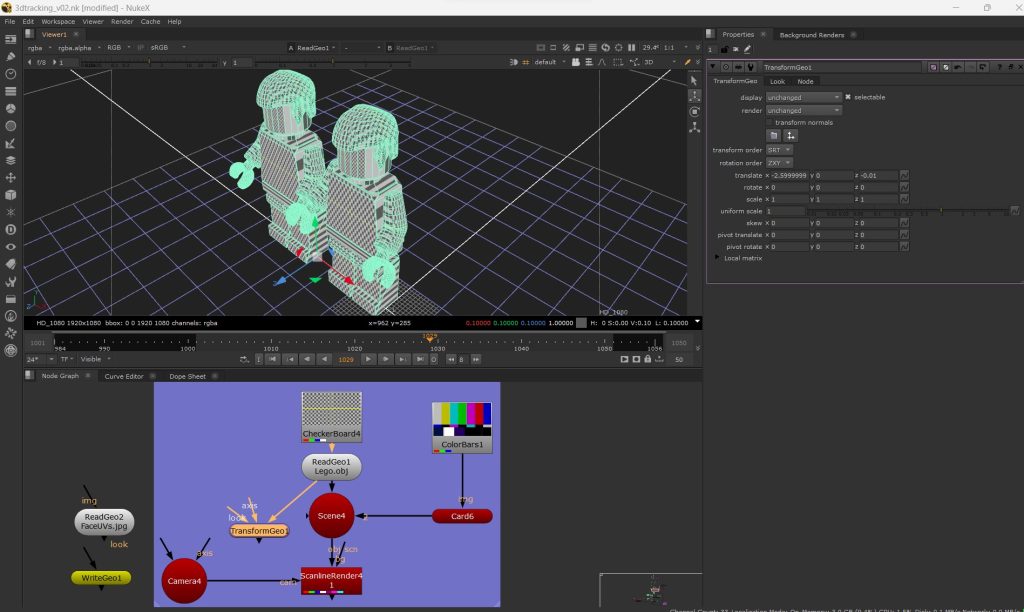The image size is (1024, 612).
Task: Click the Nuke logo in title bar
Action: pos(7,7)
